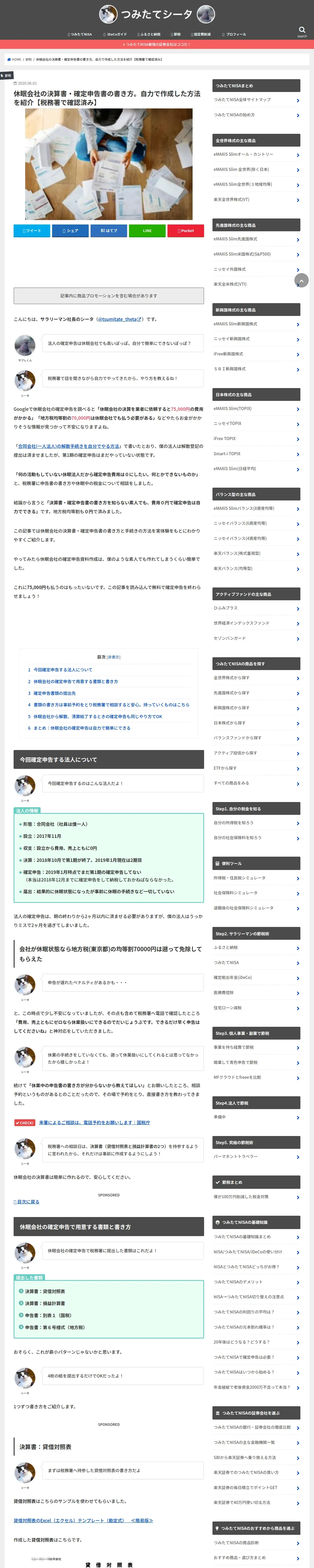
Task: Jump to まとめ section in contents
Action: click(x=79, y=728)
